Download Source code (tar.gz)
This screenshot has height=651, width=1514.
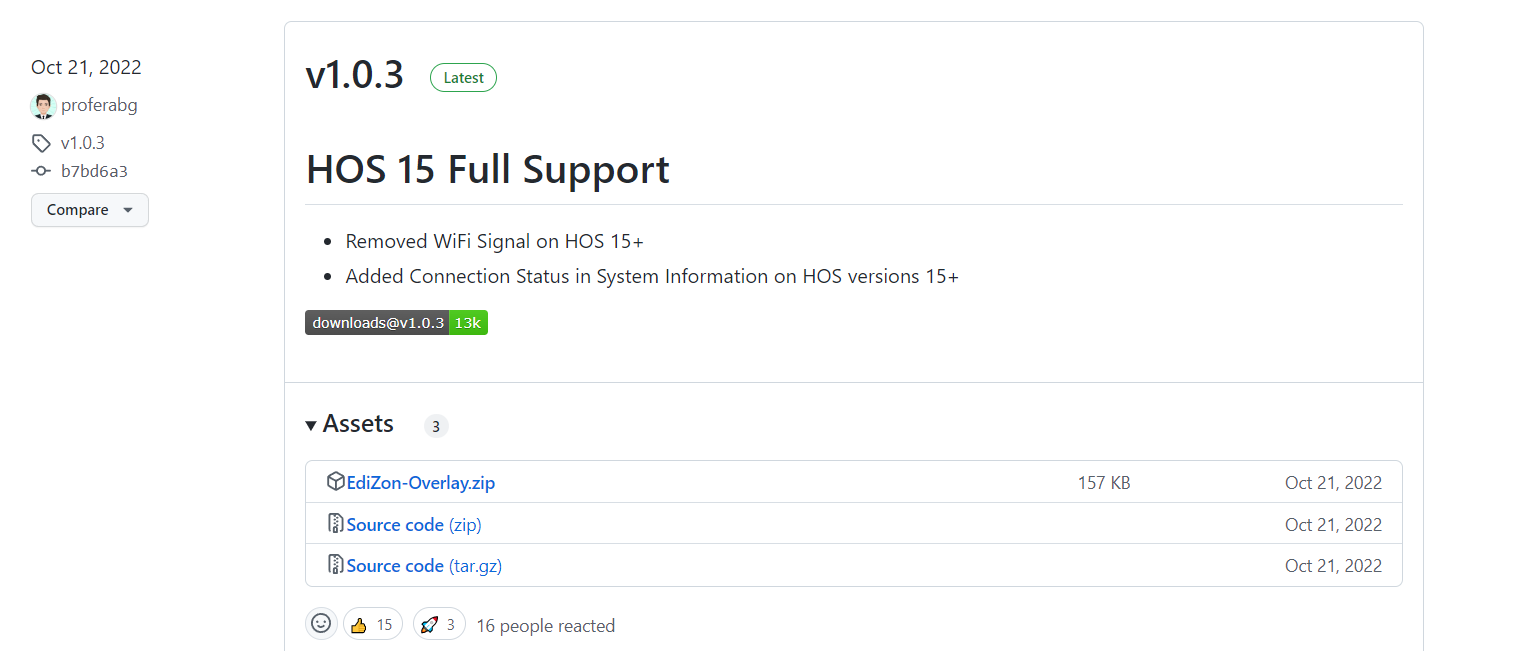point(424,566)
